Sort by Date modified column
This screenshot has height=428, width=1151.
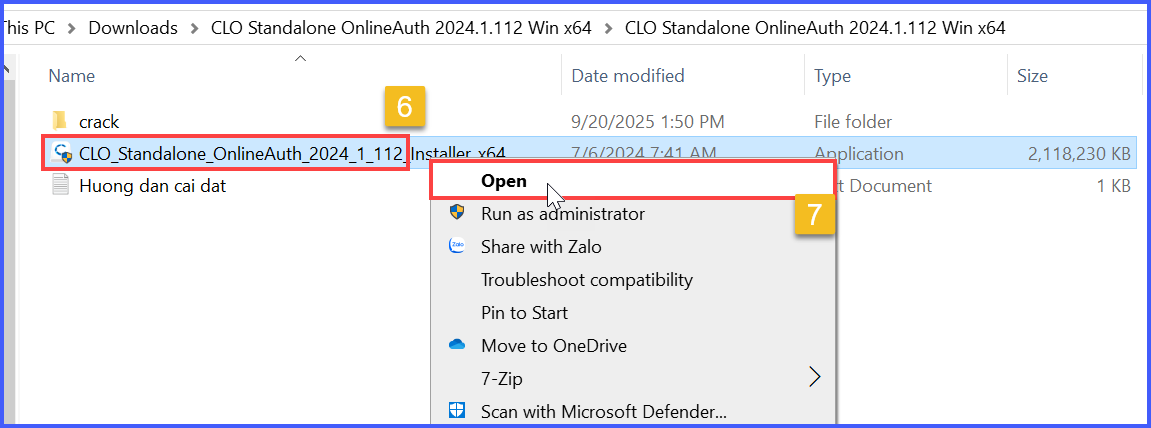point(627,75)
